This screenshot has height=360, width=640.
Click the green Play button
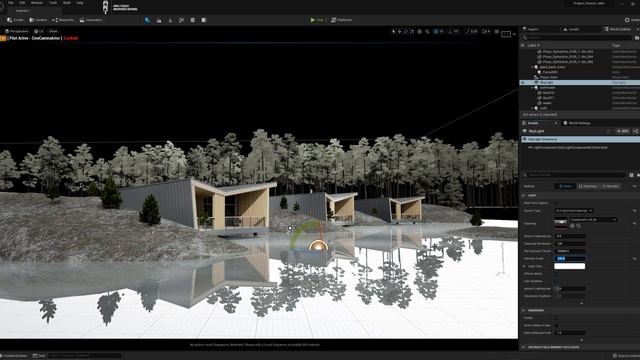pos(317,20)
